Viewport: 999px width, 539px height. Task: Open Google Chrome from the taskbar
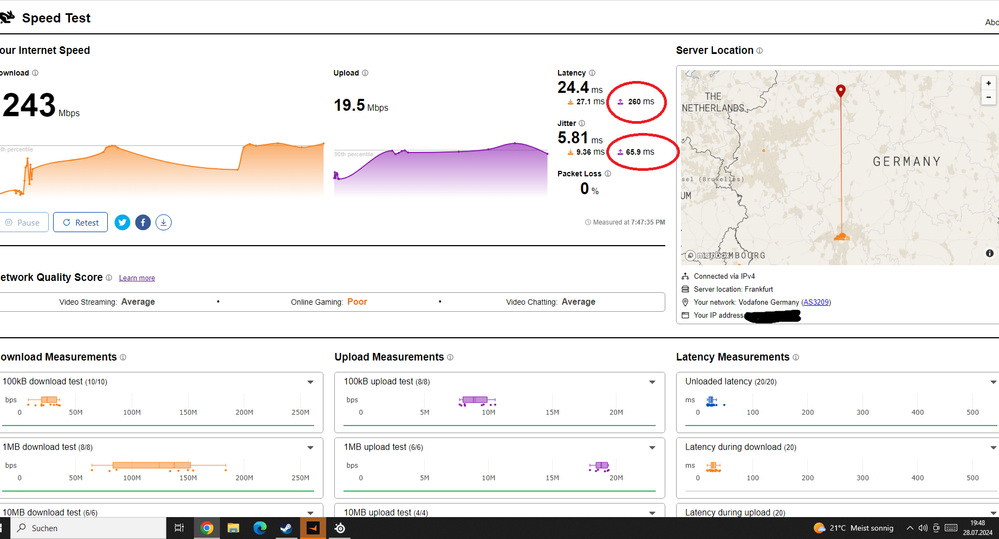tap(206, 528)
